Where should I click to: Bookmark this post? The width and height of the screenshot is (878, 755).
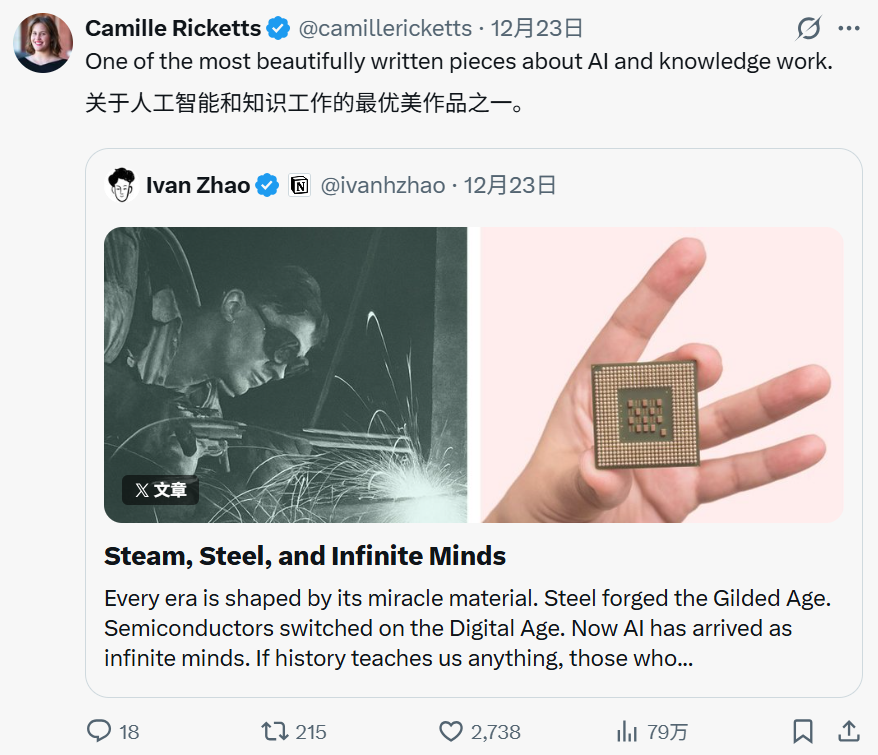coord(802,731)
